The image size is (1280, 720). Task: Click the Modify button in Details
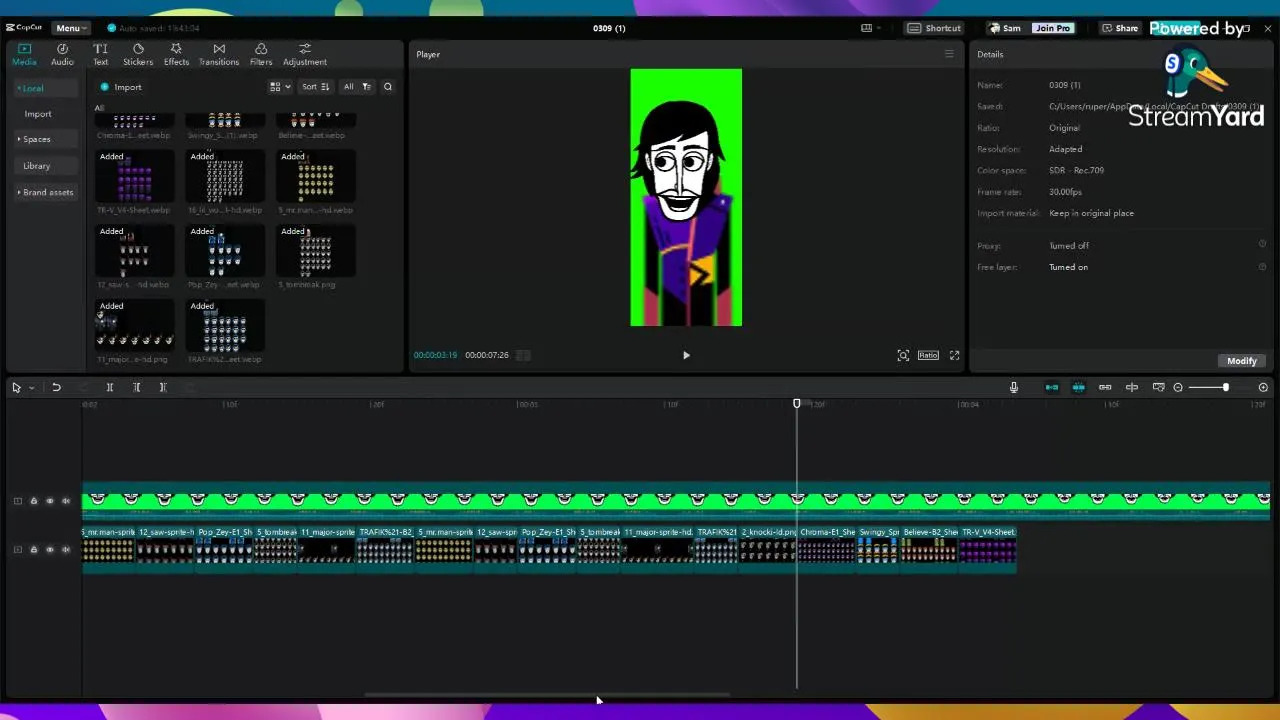(1242, 361)
